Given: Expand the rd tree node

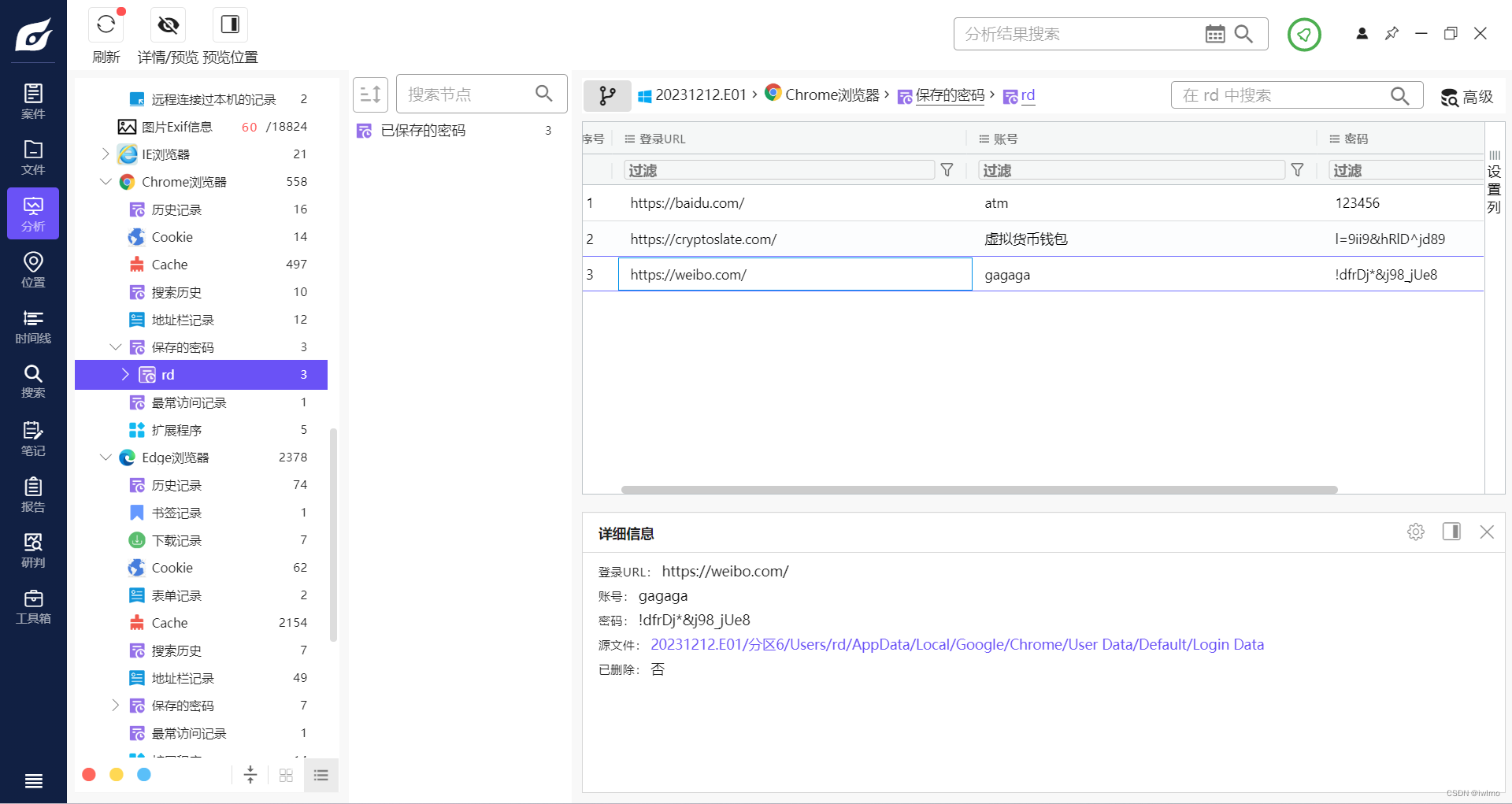Looking at the screenshot, I should pos(125,375).
